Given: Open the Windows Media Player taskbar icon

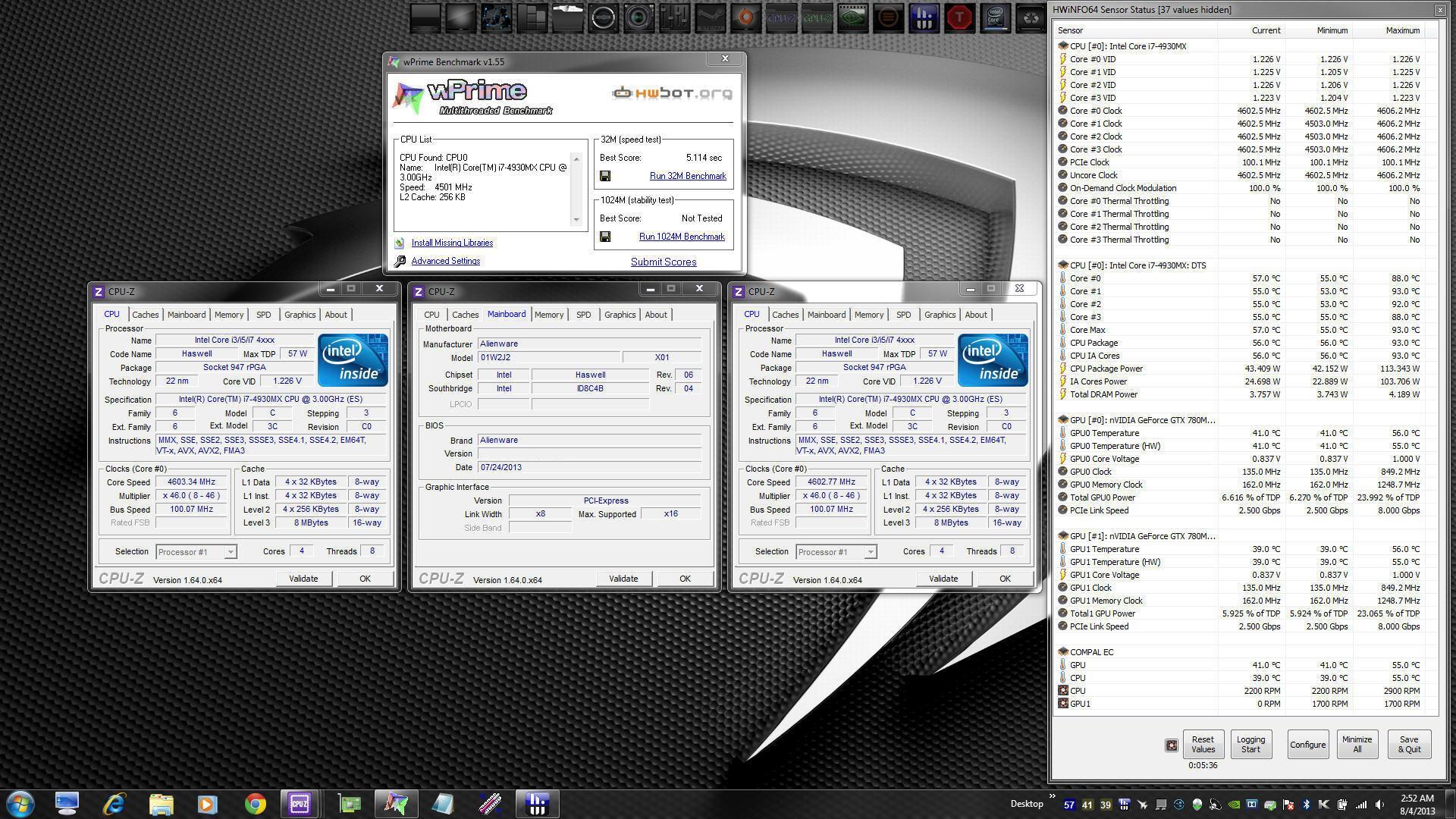Looking at the screenshot, I should [208, 804].
